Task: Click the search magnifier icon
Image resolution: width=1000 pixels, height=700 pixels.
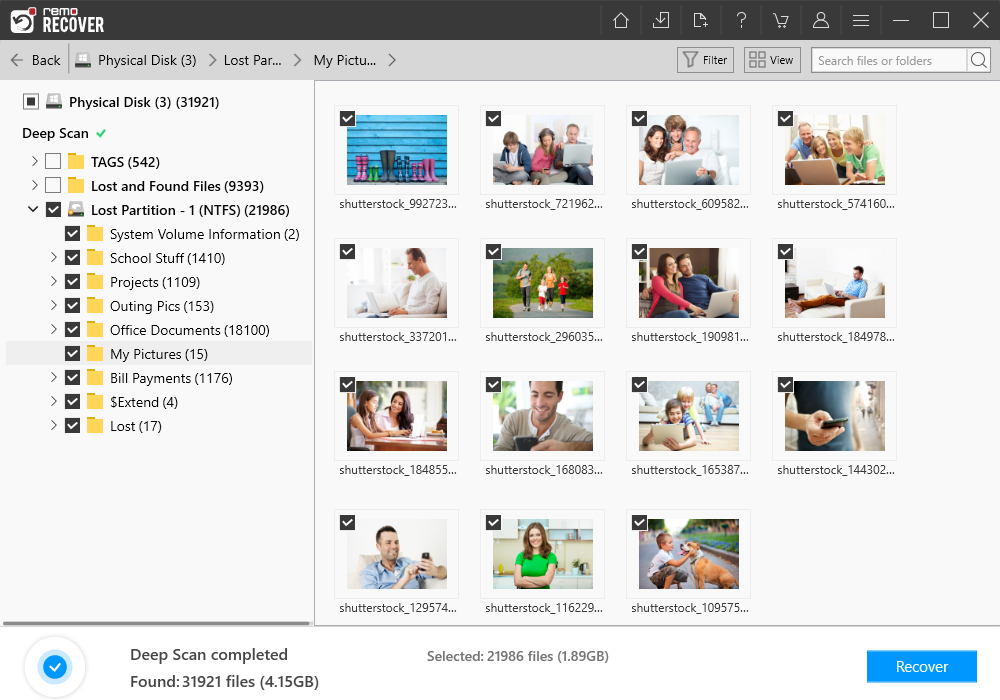Action: (979, 60)
